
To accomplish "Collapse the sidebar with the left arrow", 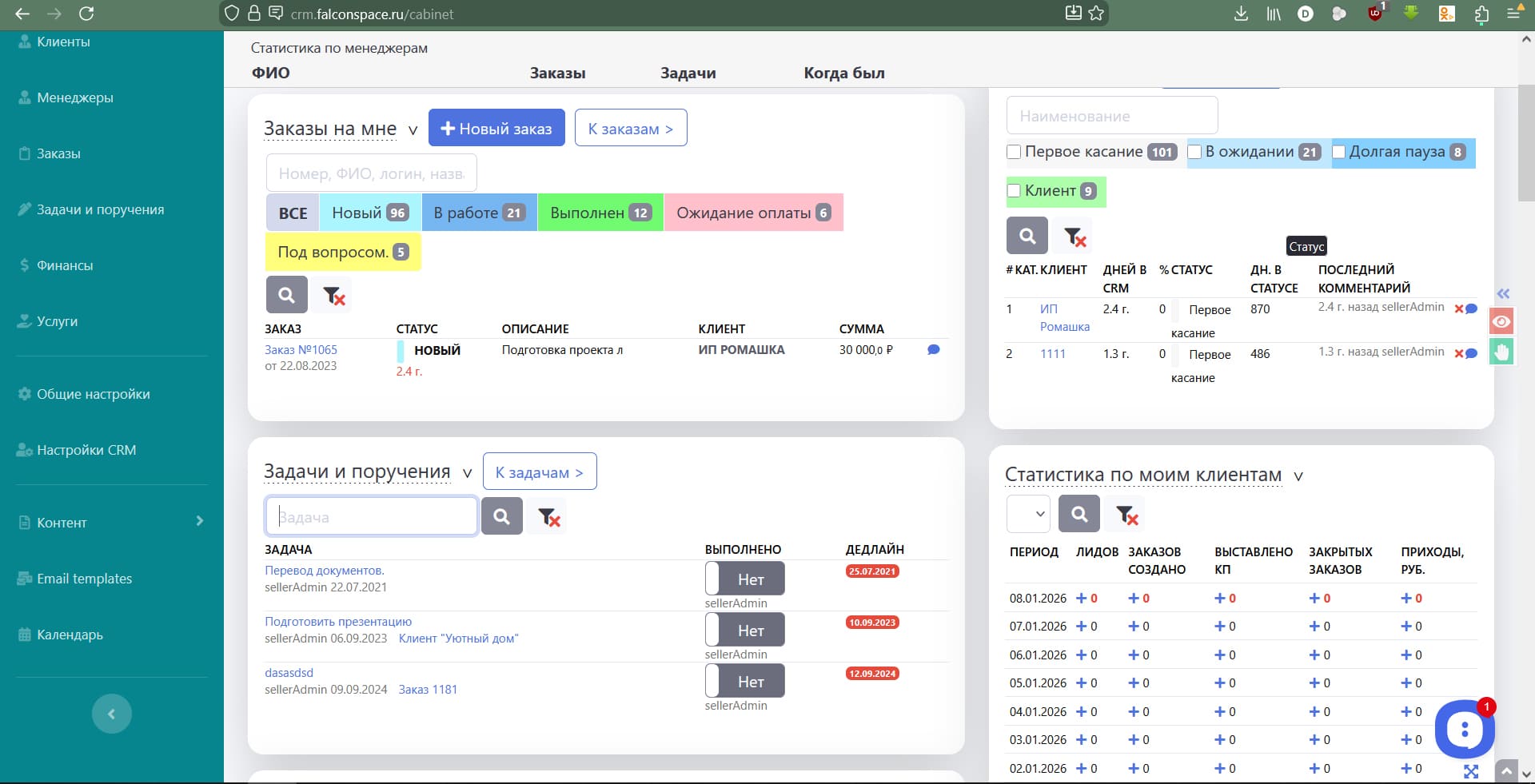I will (111, 714).
